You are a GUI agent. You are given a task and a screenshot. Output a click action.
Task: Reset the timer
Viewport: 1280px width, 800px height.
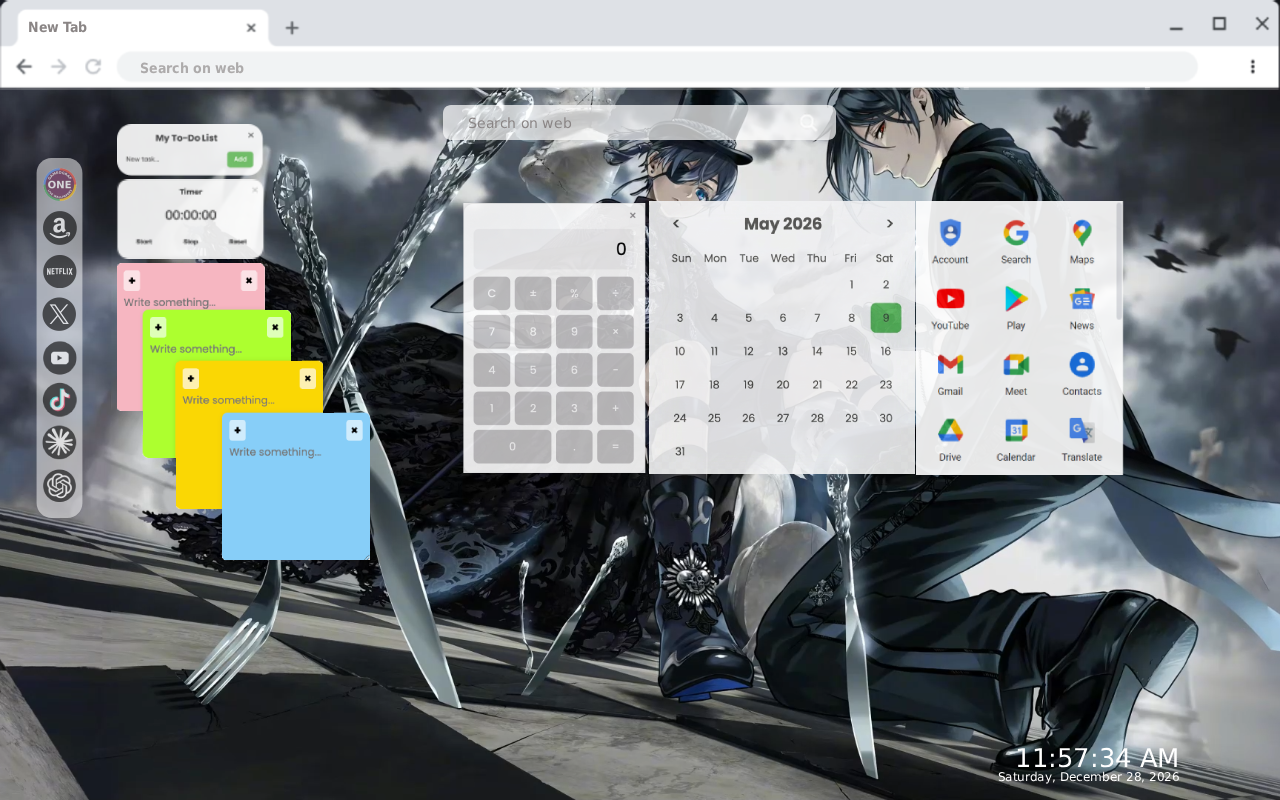pos(238,241)
